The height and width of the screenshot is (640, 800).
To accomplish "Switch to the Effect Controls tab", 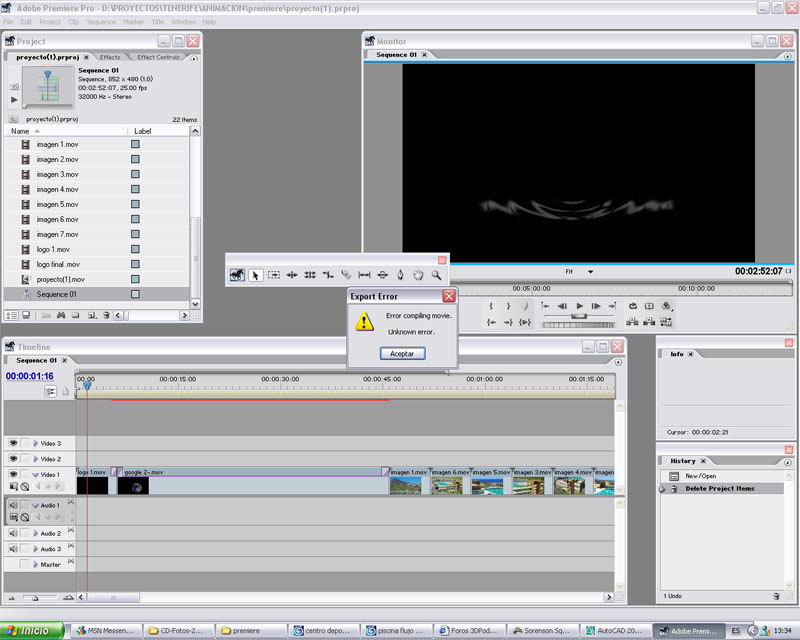I will click(158, 57).
